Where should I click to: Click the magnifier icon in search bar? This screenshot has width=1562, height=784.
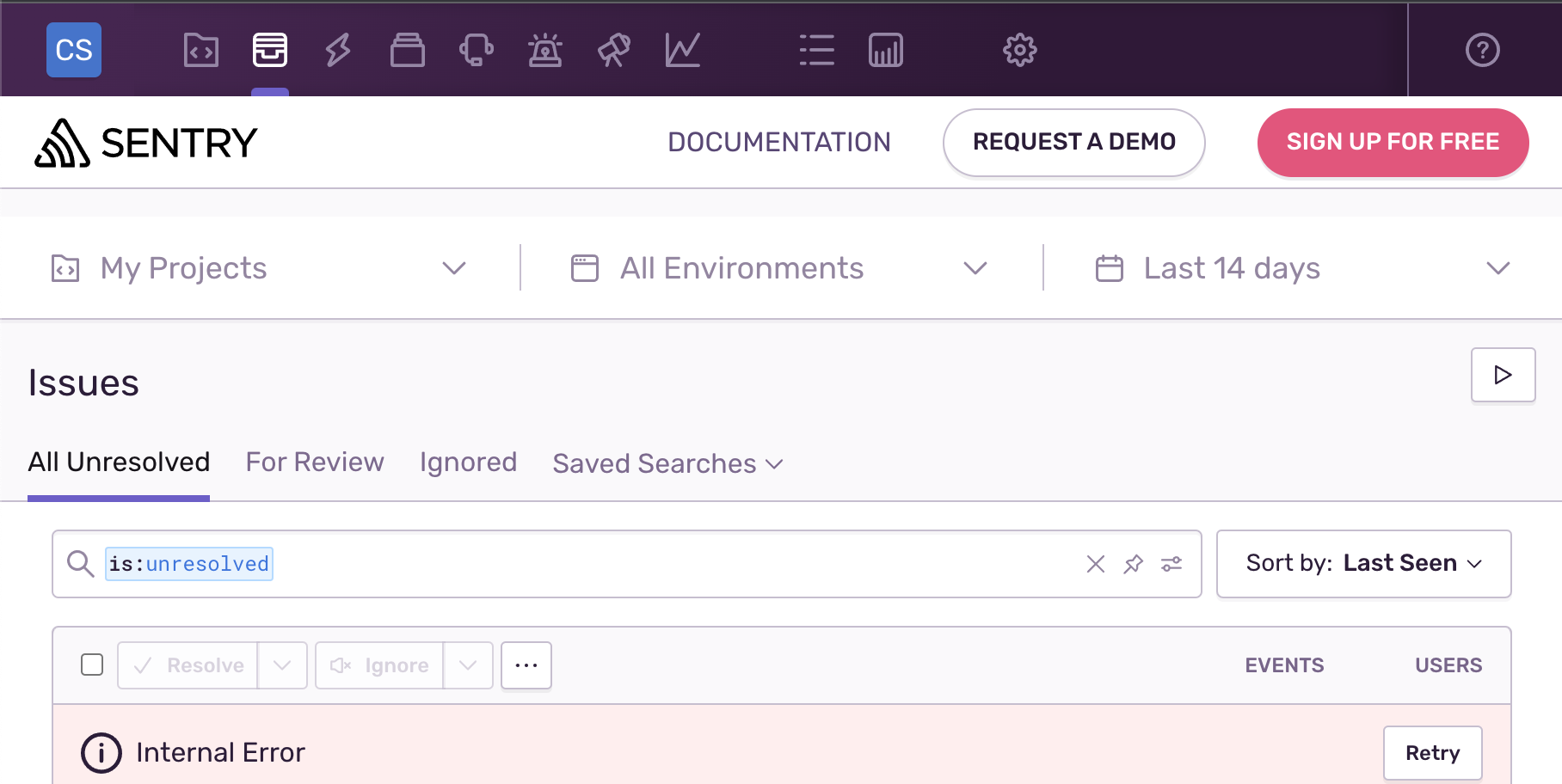[81, 564]
